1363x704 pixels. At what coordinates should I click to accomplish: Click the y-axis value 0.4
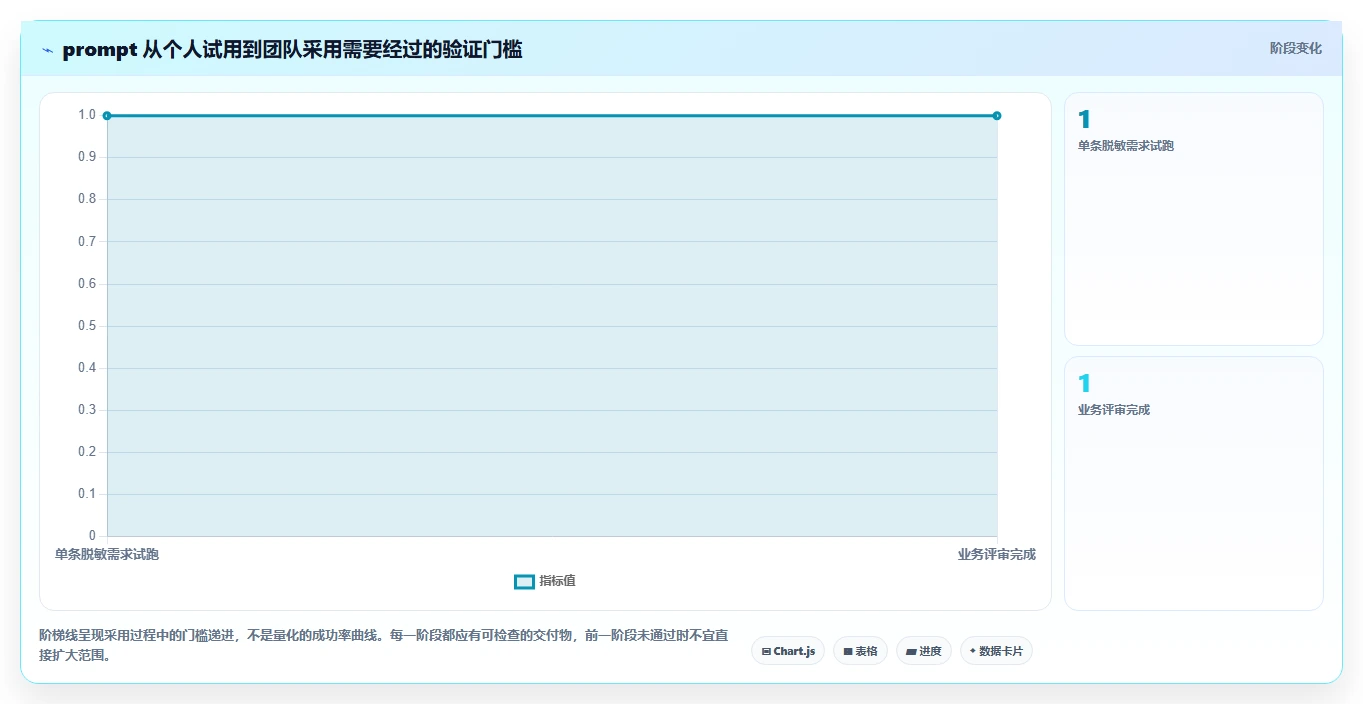87,368
